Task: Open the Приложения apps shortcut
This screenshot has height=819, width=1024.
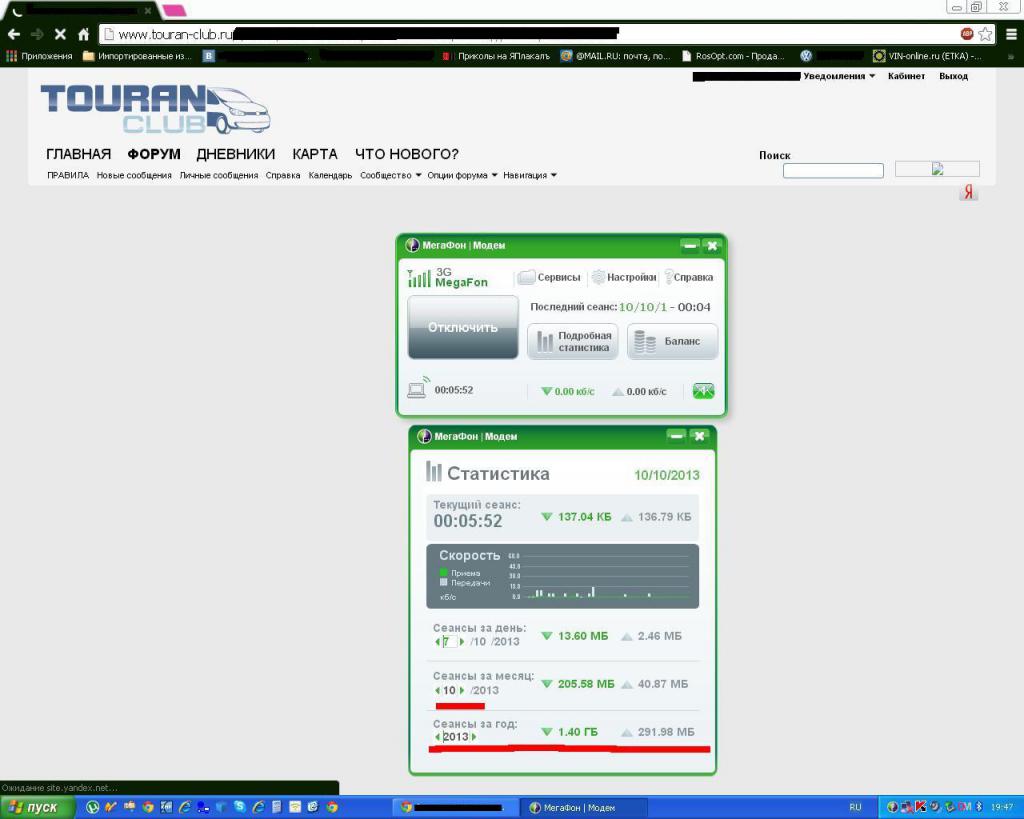Action: point(39,56)
